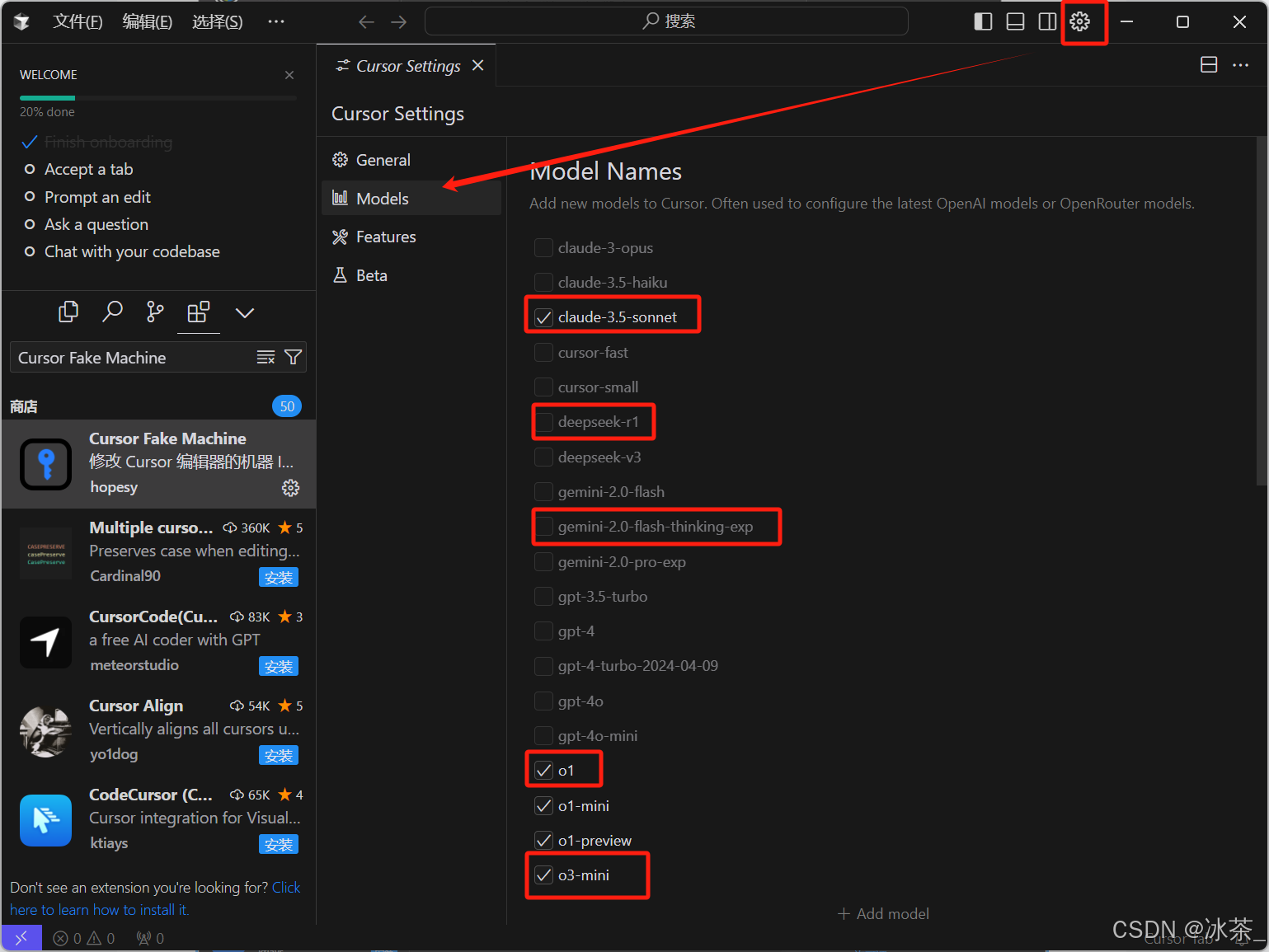Click the Cursor app logo
The height and width of the screenshot is (952, 1269).
click(21, 21)
